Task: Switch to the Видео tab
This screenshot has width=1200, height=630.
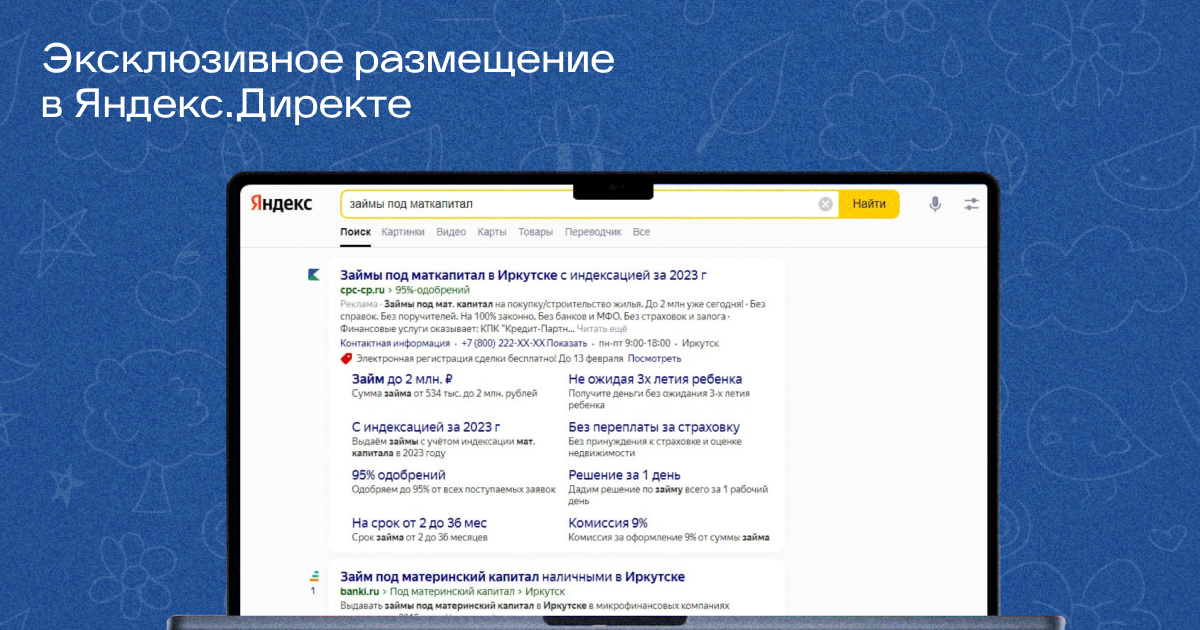Action: (451, 232)
